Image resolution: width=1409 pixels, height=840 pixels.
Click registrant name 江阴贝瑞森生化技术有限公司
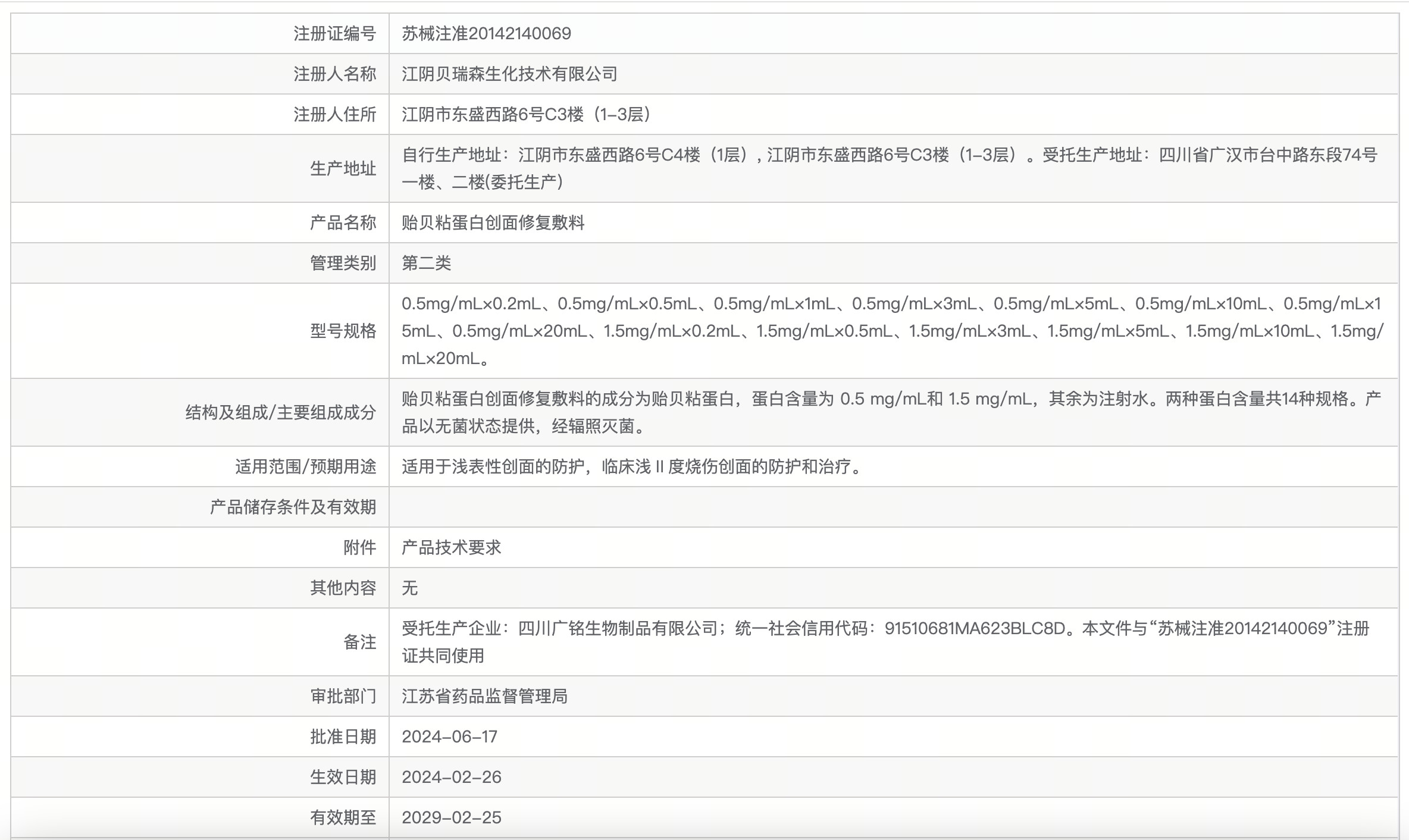509,74
